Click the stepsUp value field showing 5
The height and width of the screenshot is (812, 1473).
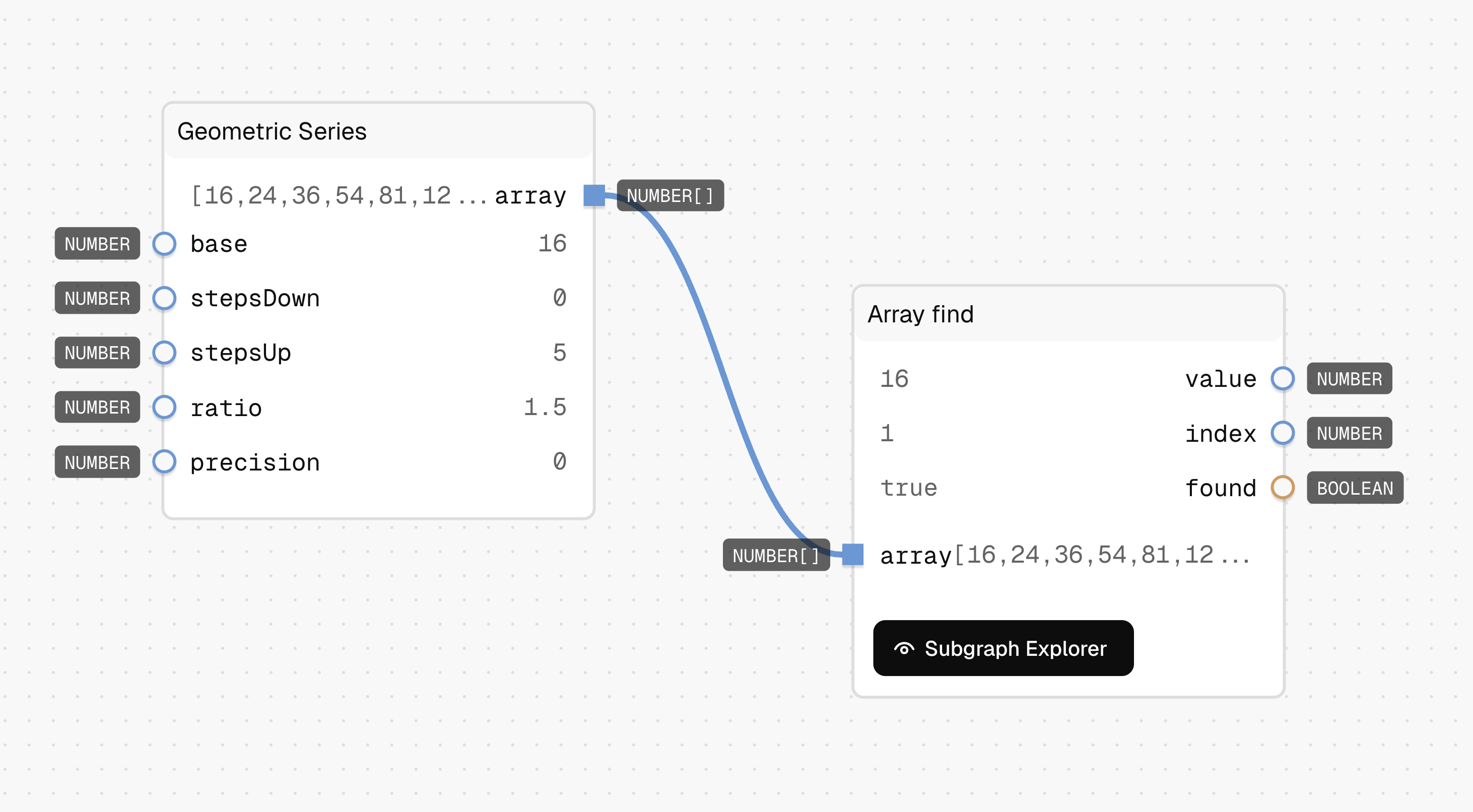(x=559, y=352)
